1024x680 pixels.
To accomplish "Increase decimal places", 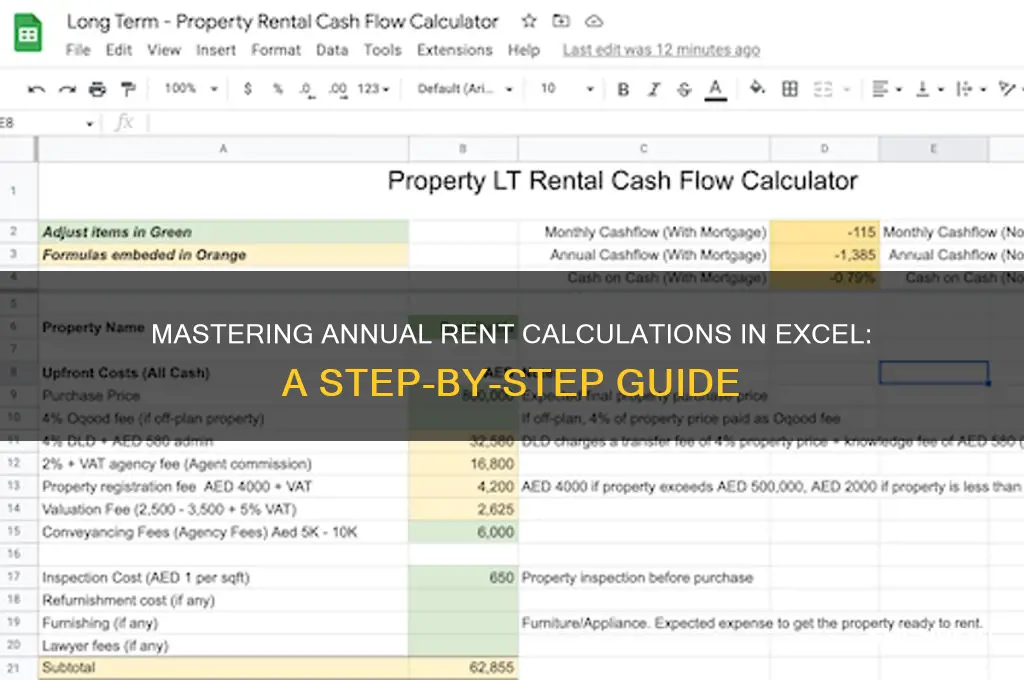I will 338,89.
